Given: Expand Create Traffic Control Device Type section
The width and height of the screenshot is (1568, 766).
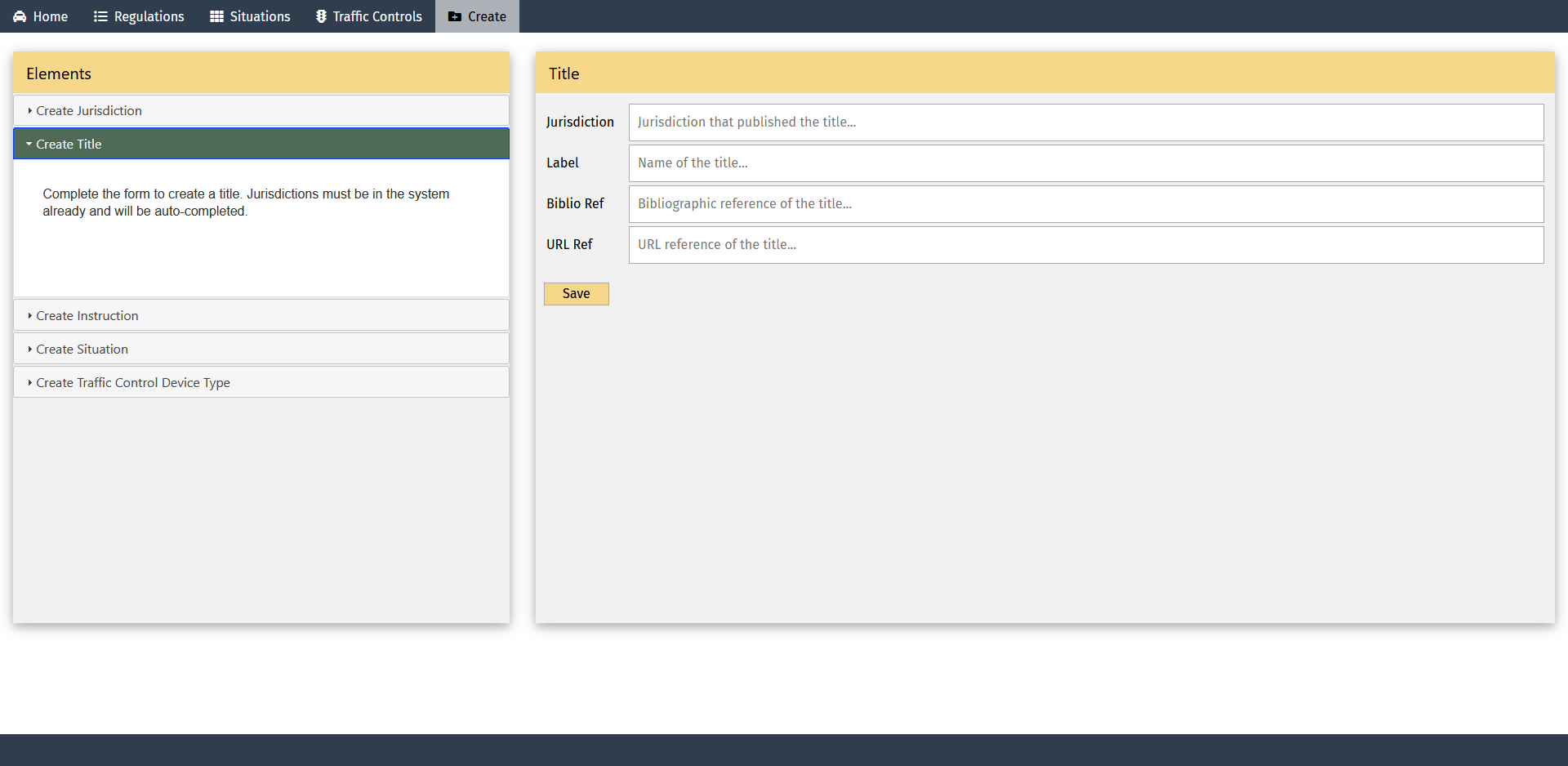Looking at the screenshot, I should [261, 382].
